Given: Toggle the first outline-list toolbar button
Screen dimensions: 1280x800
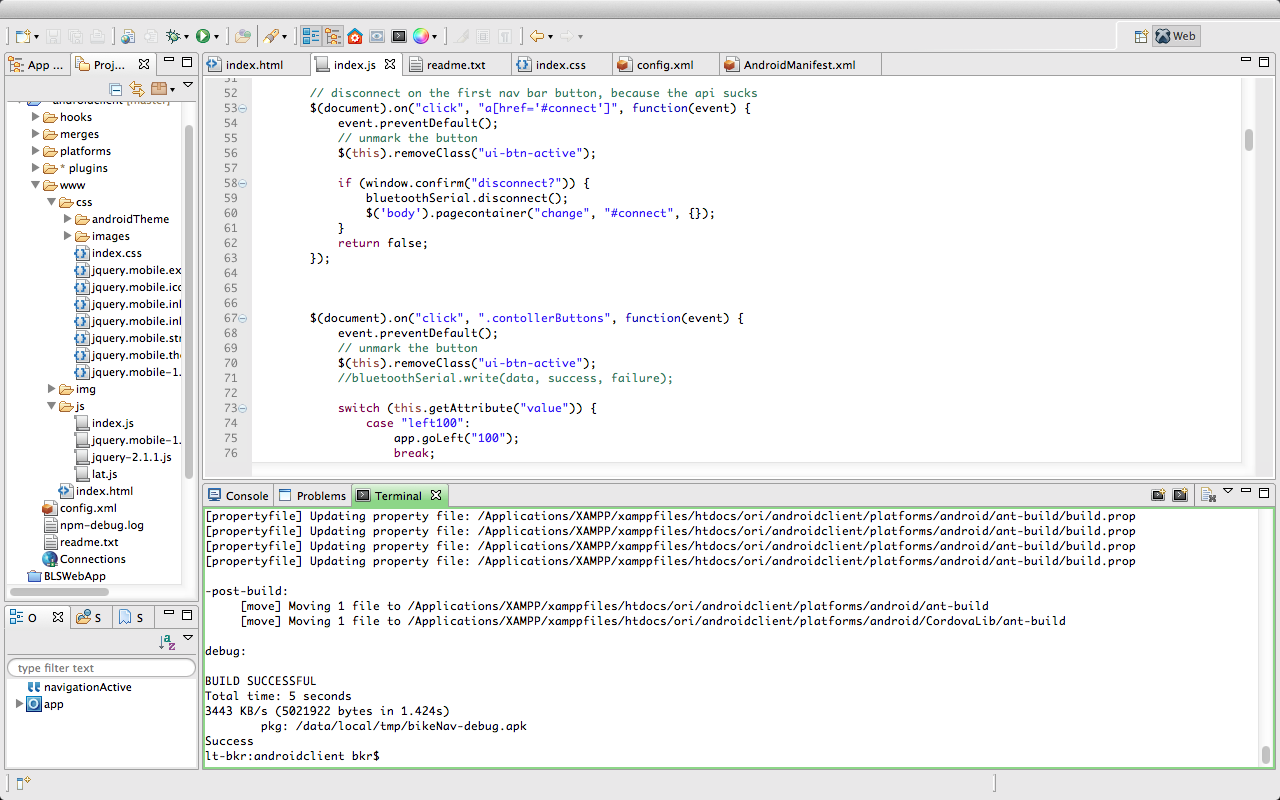Looking at the screenshot, I should (311, 36).
